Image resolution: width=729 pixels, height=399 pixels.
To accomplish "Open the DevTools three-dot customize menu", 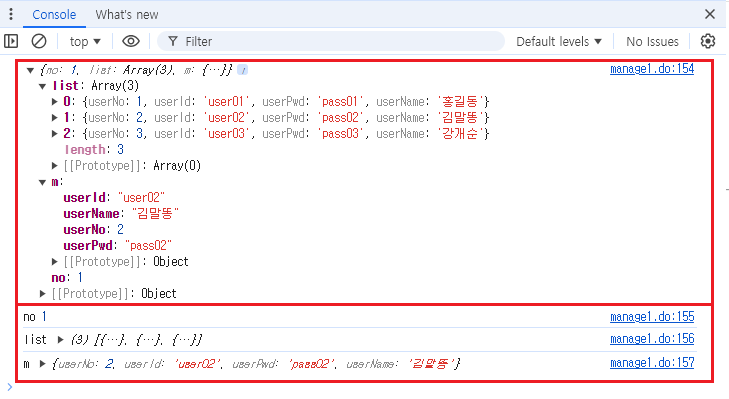I will click(11, 14).
